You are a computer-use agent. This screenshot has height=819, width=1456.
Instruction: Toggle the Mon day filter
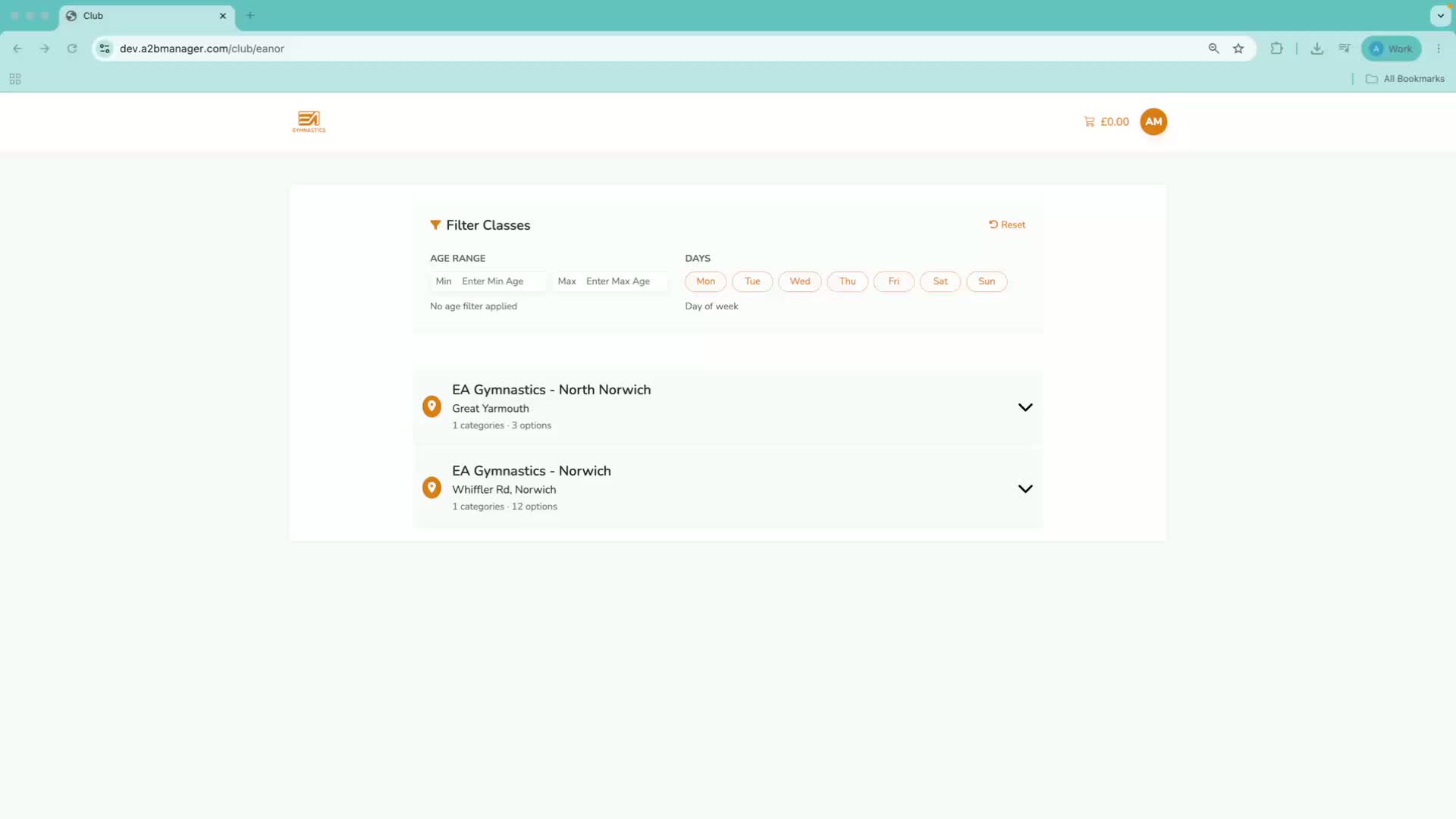click(705, 281)
